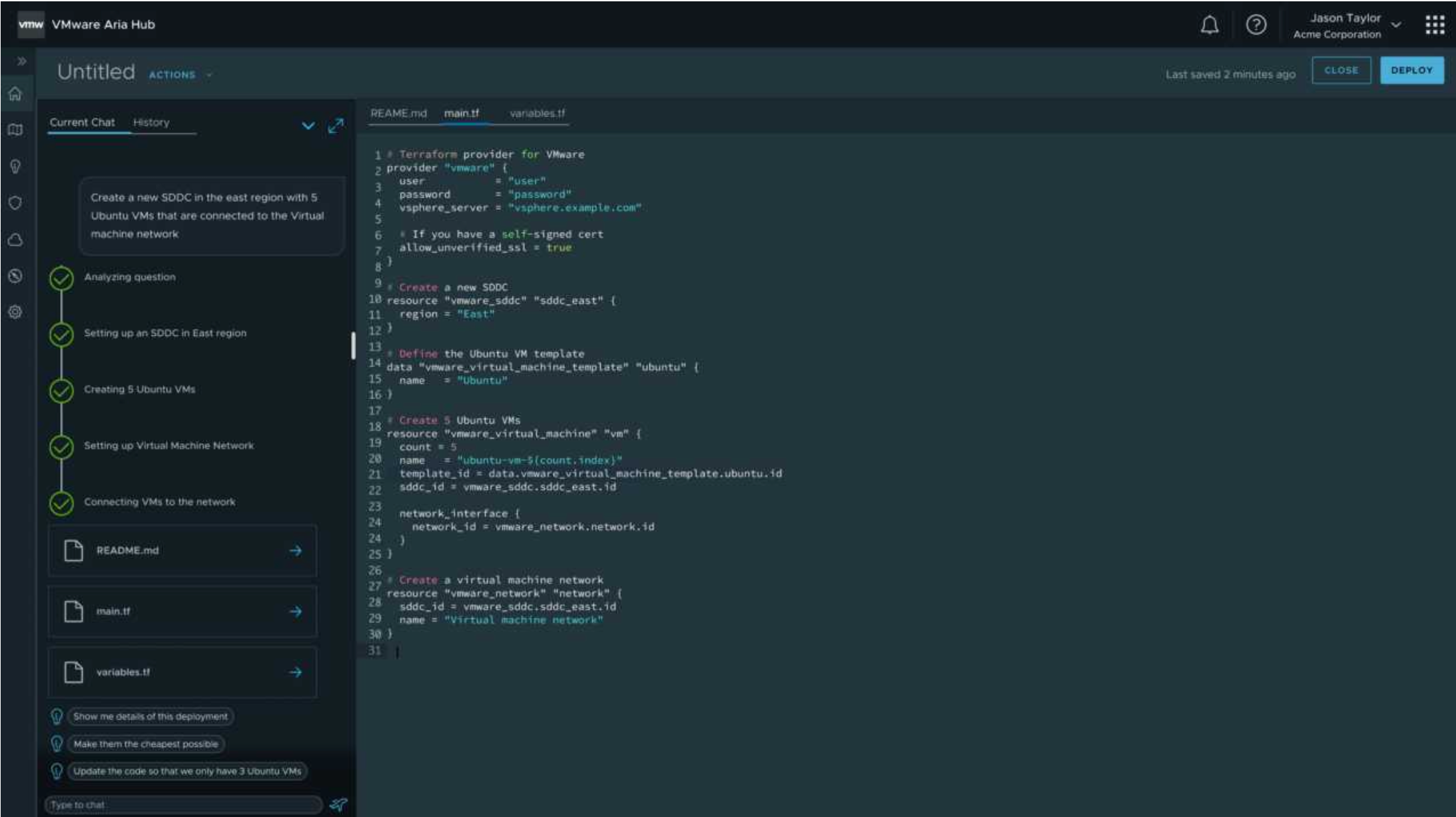Click the Virtual Machine Network step check icon

61,447
